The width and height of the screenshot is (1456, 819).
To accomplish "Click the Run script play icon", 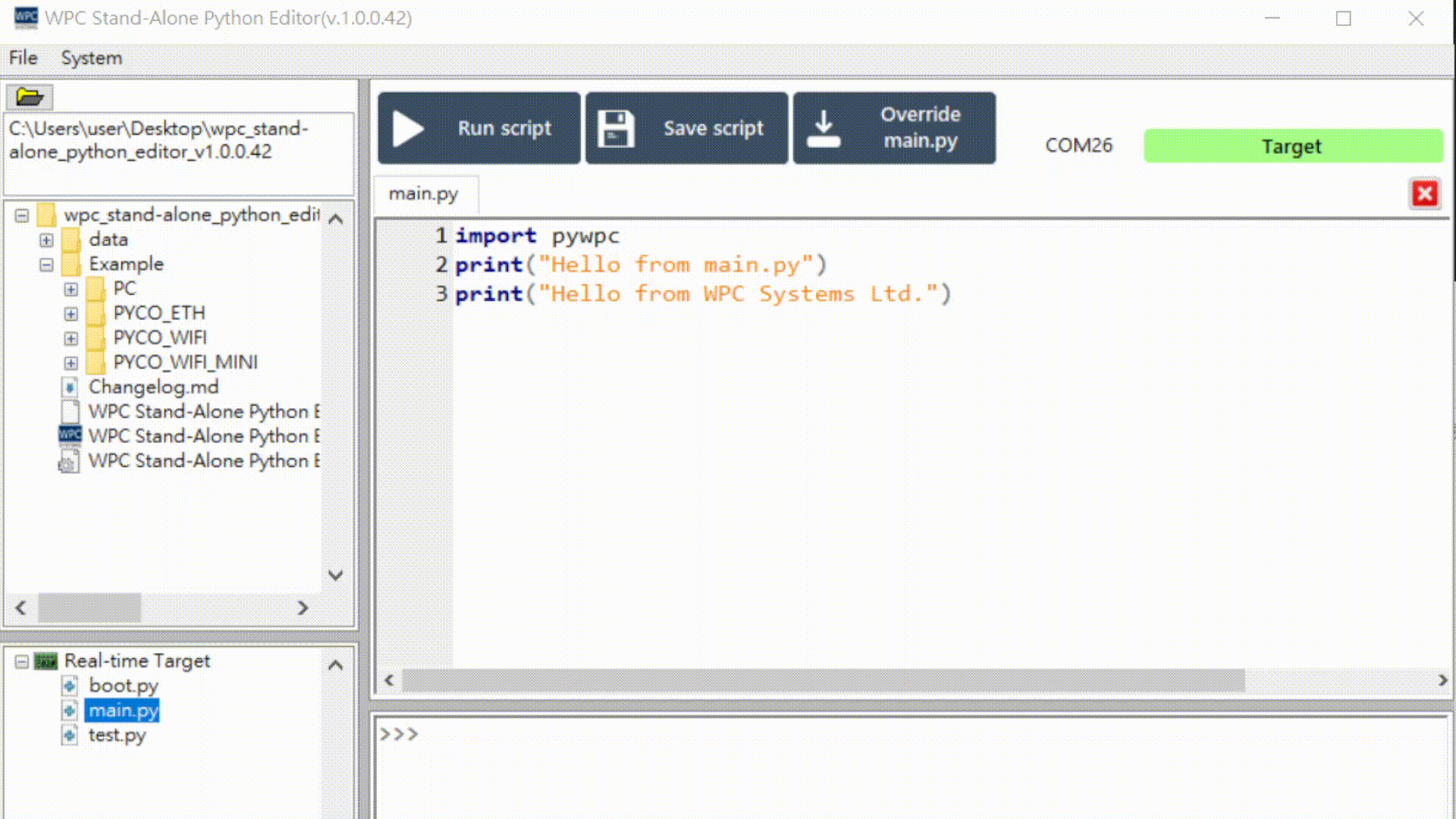I will click(408, 127).
